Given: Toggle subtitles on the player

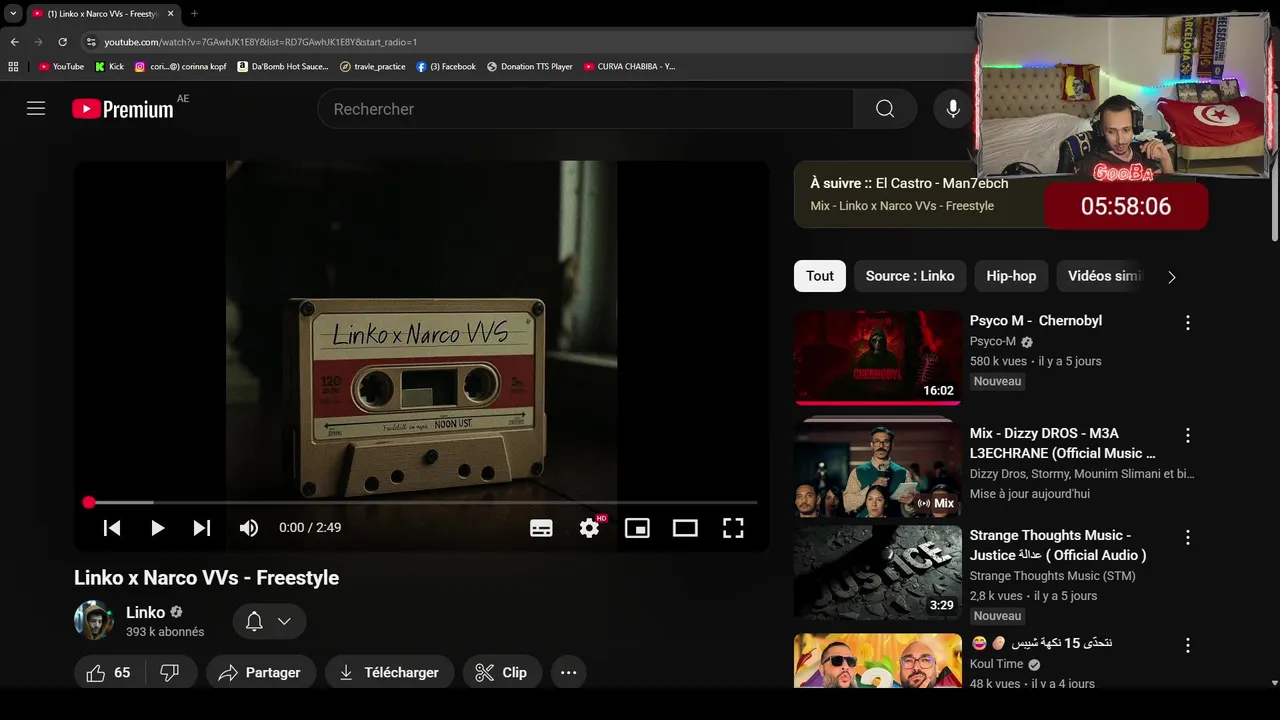Looking at the screenshot, I should [x=541, y=528].
